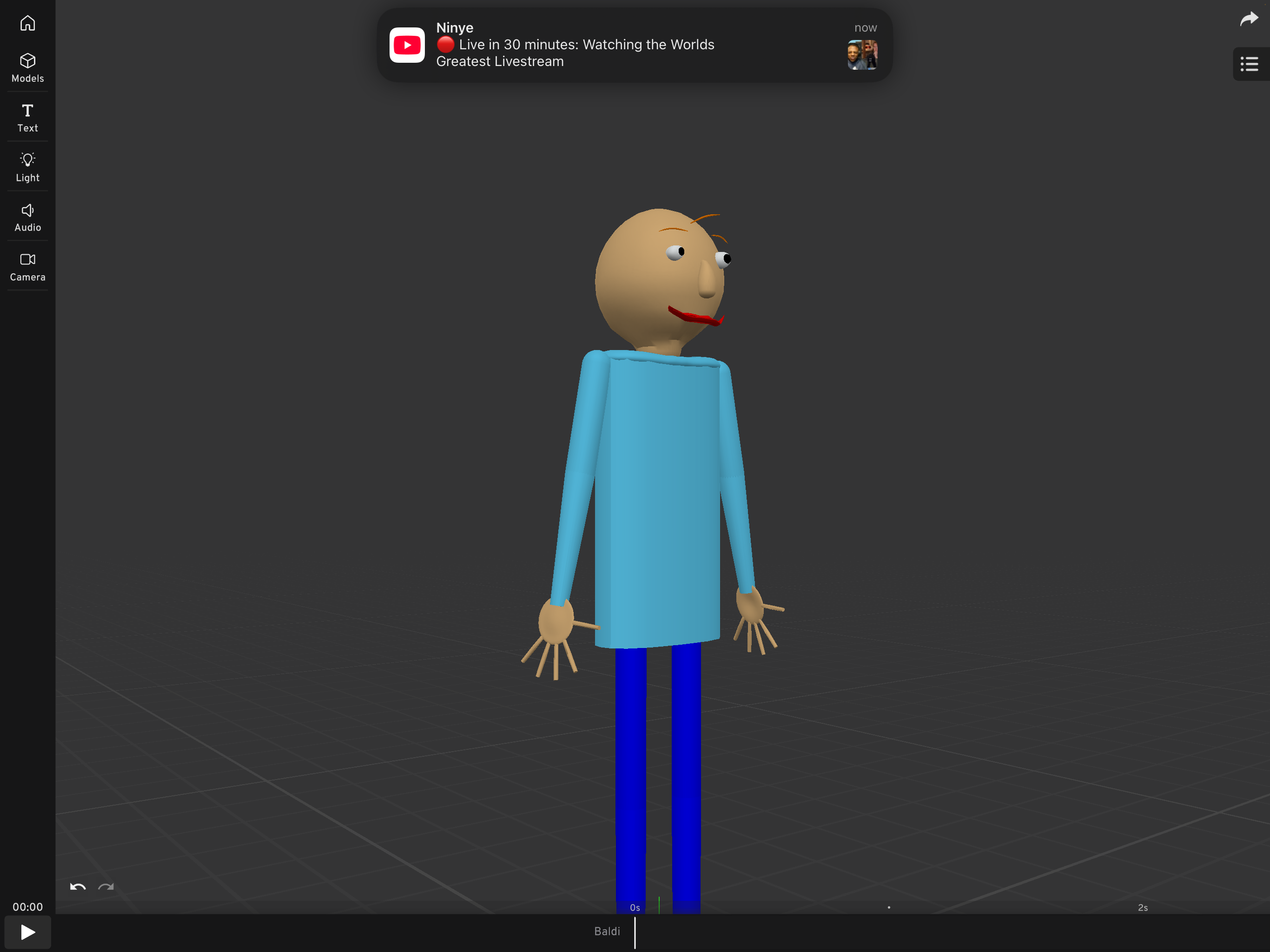Screen dimensions: 1270x952
Task: Select the Baldi timeline track
Action: coord(607,932)
